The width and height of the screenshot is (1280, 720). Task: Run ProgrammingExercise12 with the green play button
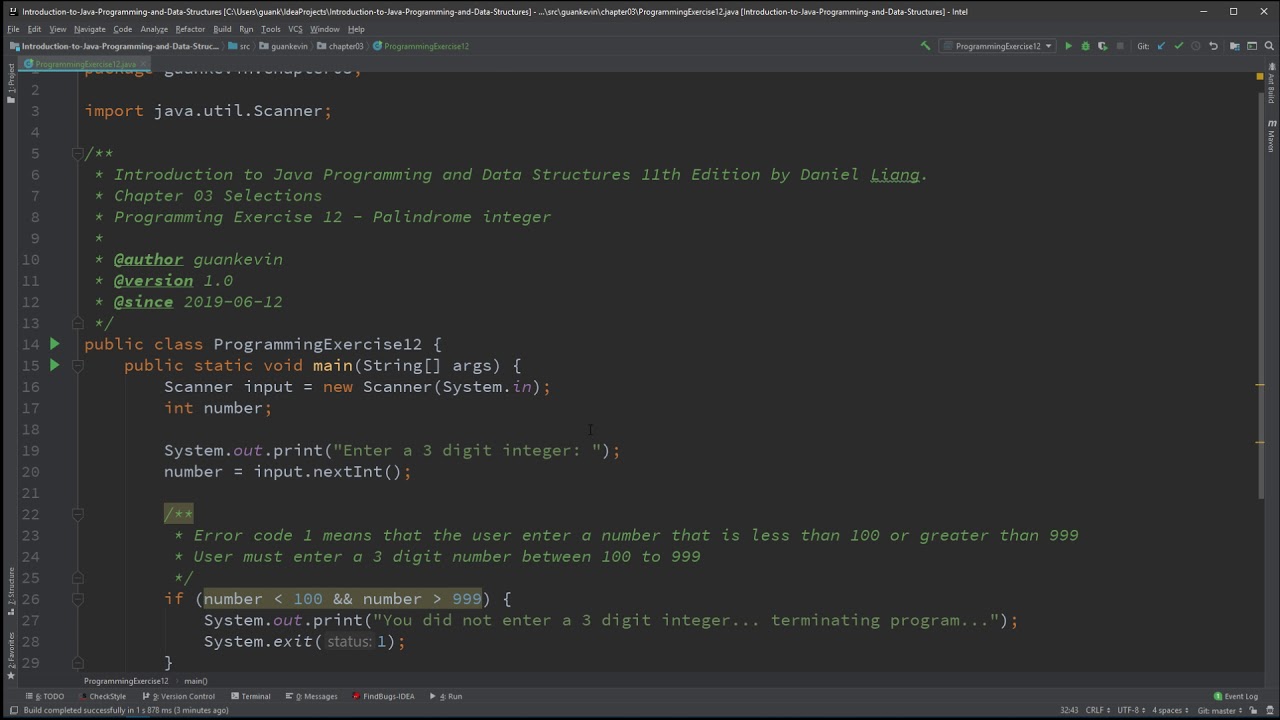[x=1068, y=46]
